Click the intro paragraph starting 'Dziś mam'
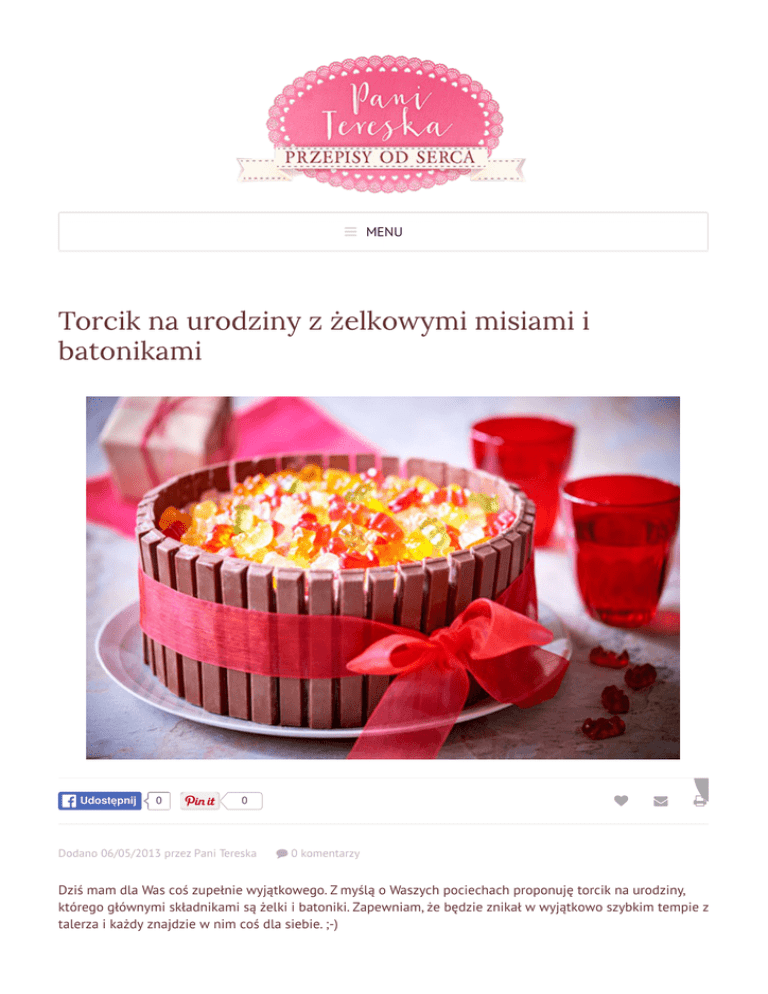The width and height of the screenshot is (768, 994). (383, 907)
